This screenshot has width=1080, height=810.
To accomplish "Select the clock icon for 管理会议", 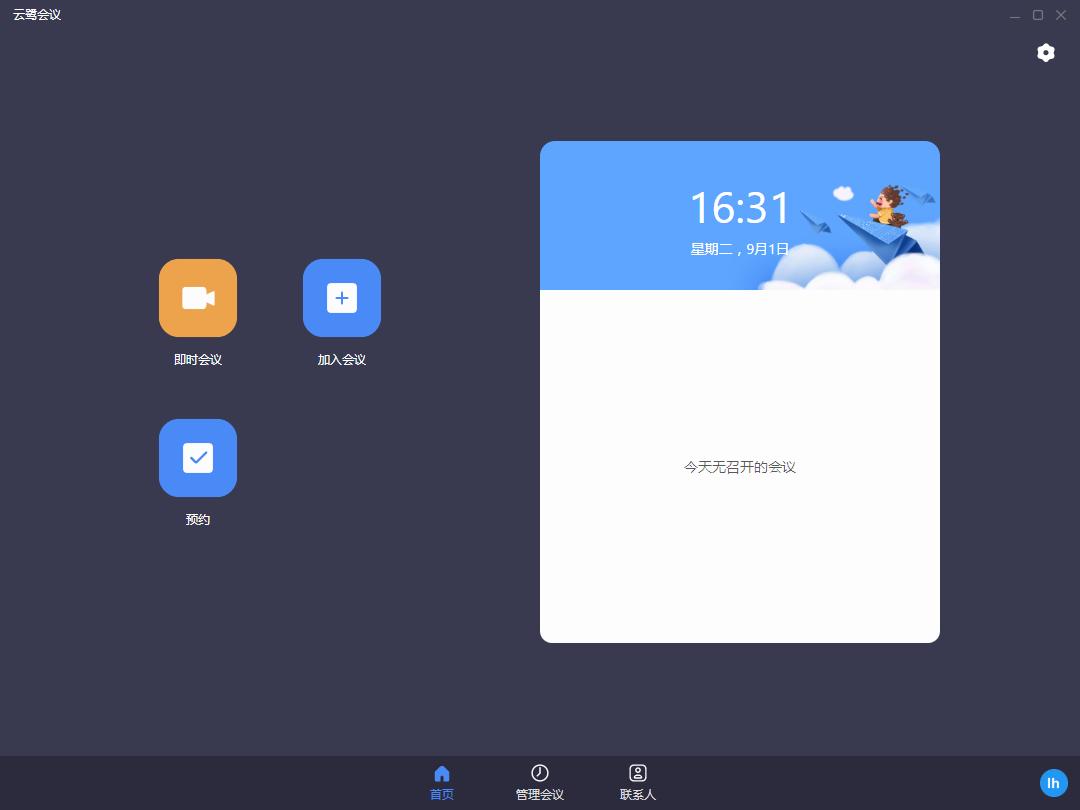I will click(540, 773).
